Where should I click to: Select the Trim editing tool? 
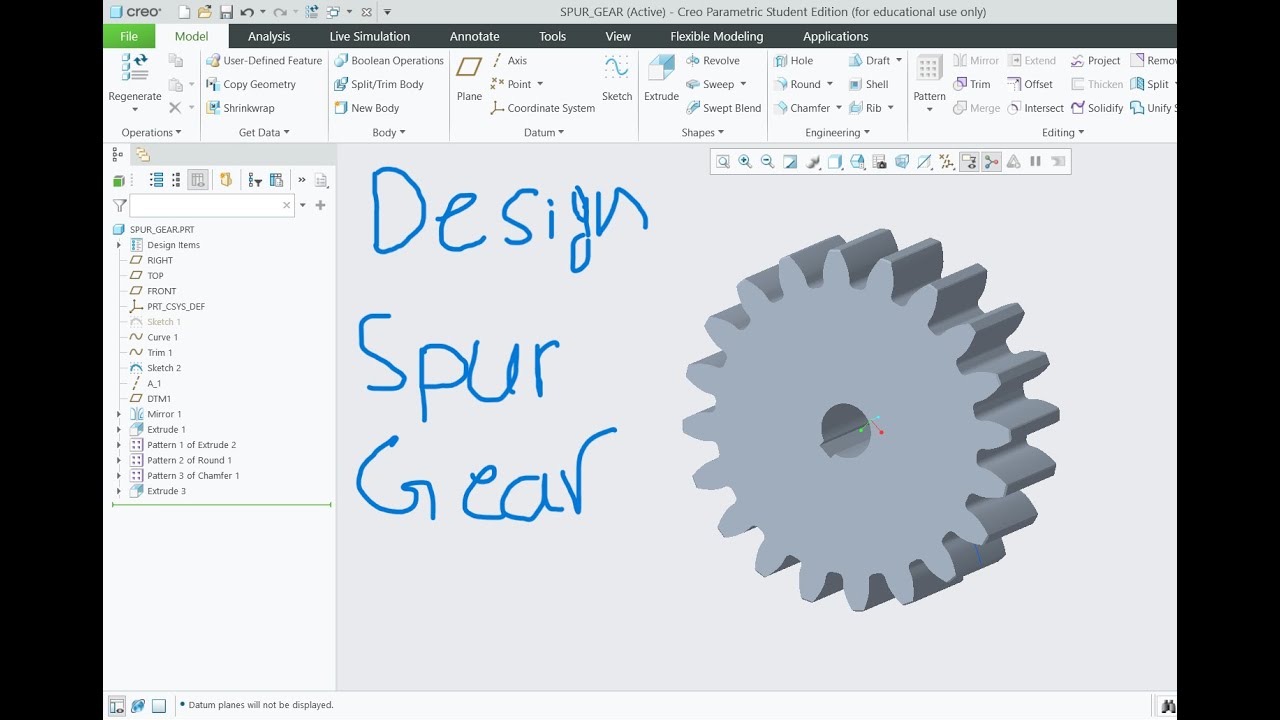[x=971, y=84]
